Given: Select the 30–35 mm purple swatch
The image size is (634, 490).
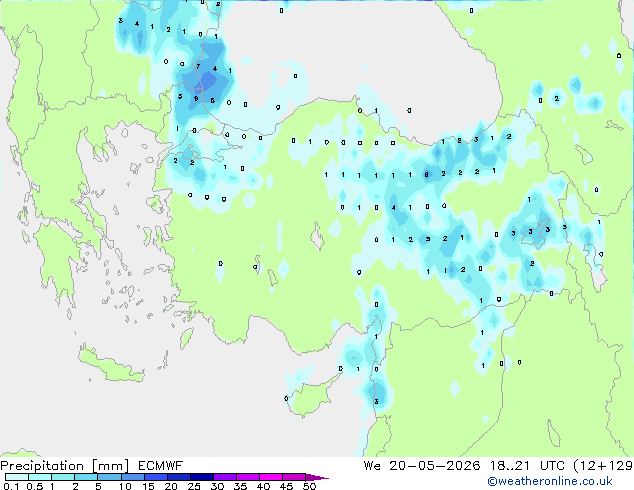Looking at the screenshot, I should click(225, 477).
